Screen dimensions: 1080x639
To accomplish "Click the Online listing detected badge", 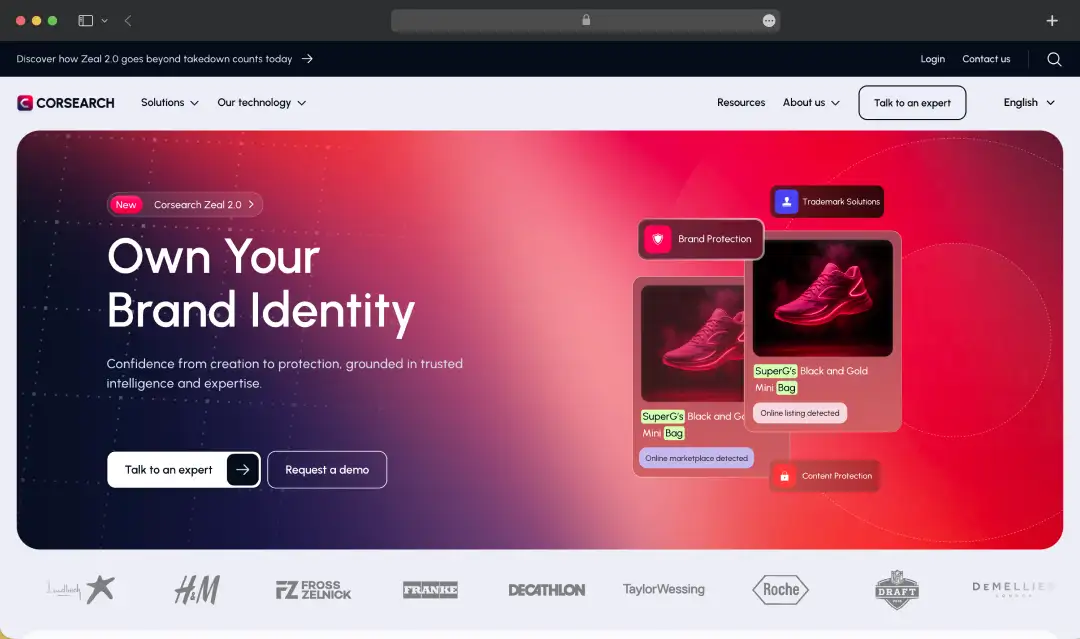I will (x=800, y=413).
